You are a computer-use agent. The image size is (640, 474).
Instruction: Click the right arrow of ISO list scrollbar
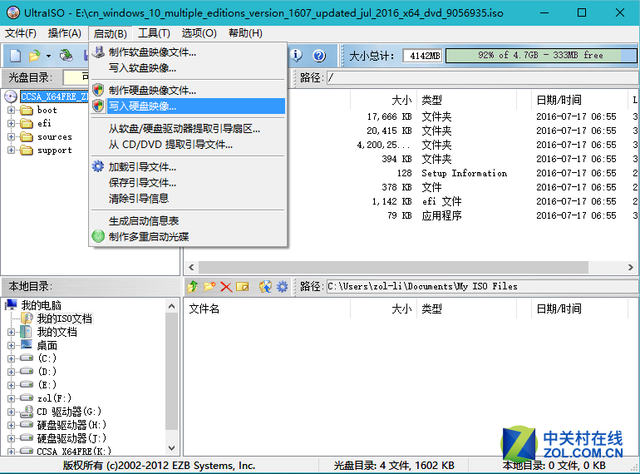(631, 267)
